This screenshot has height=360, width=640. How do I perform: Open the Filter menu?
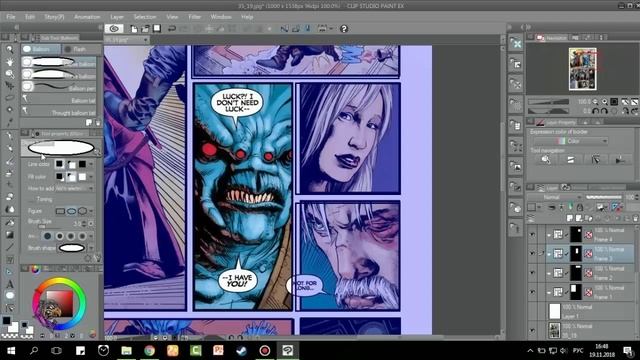pyautogui.click(x=195, y=17)
